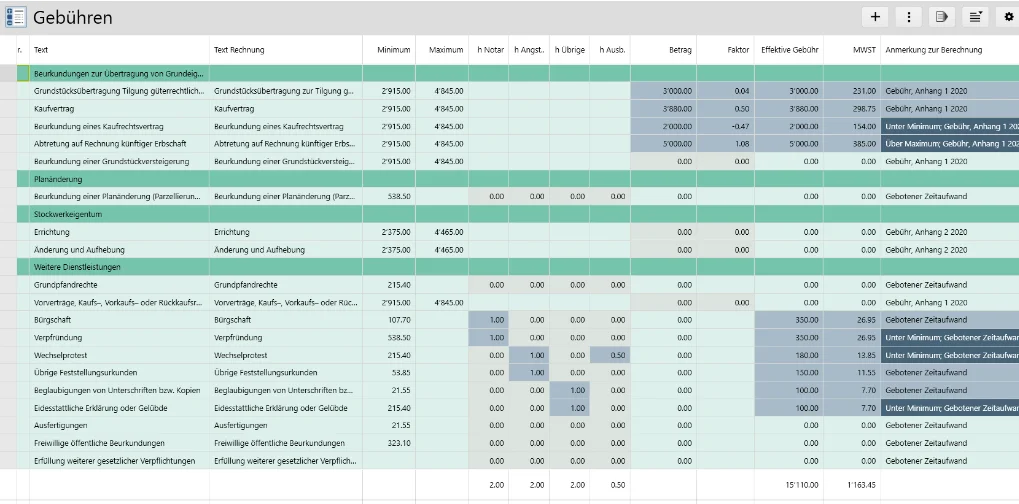
Task: Click the plus button to add a fee
Action: point(875,18)
